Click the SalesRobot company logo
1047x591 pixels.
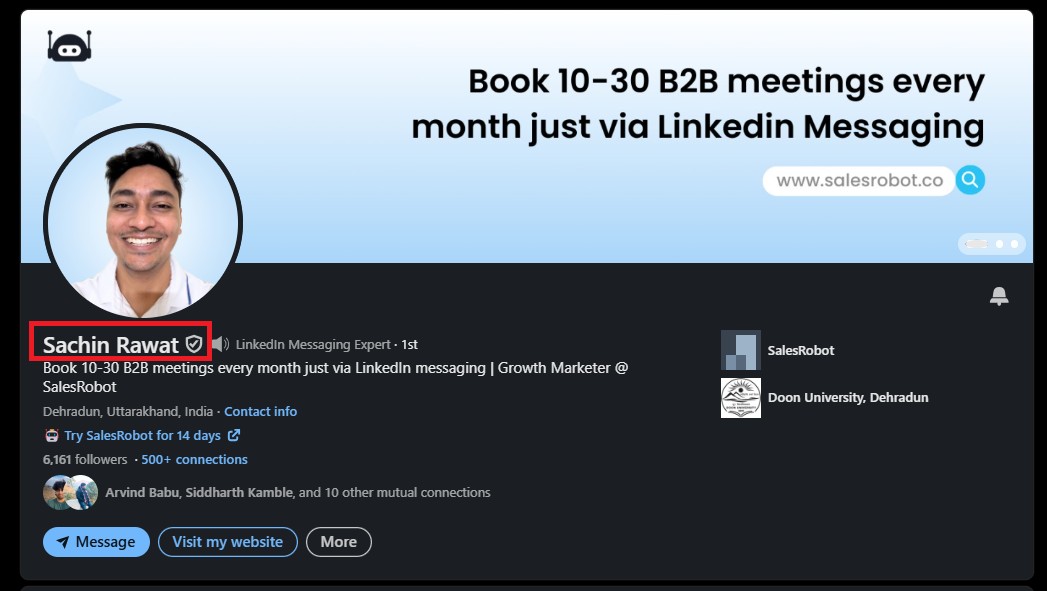[740, 350]
